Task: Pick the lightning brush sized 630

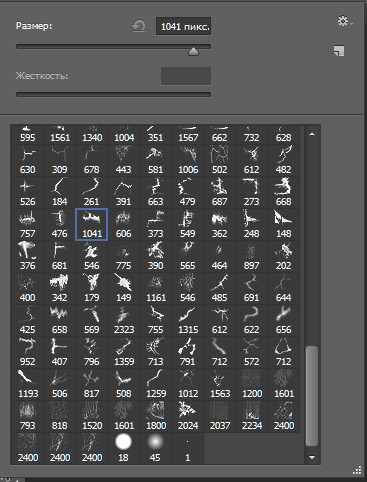Action: pyautogui.click(x=28, y=161)
